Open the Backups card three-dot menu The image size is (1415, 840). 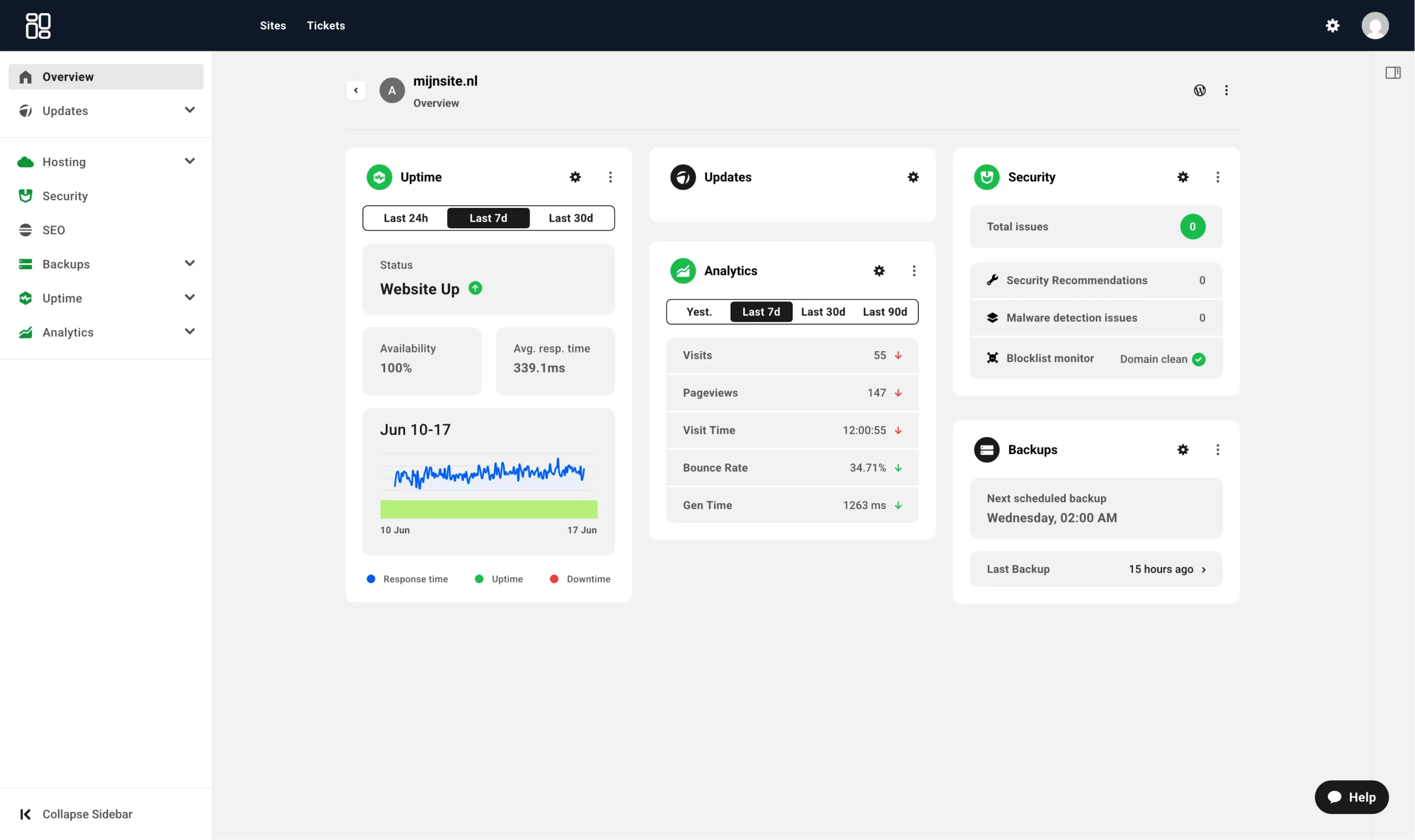pyautogui.click(x=1218, y=450)
